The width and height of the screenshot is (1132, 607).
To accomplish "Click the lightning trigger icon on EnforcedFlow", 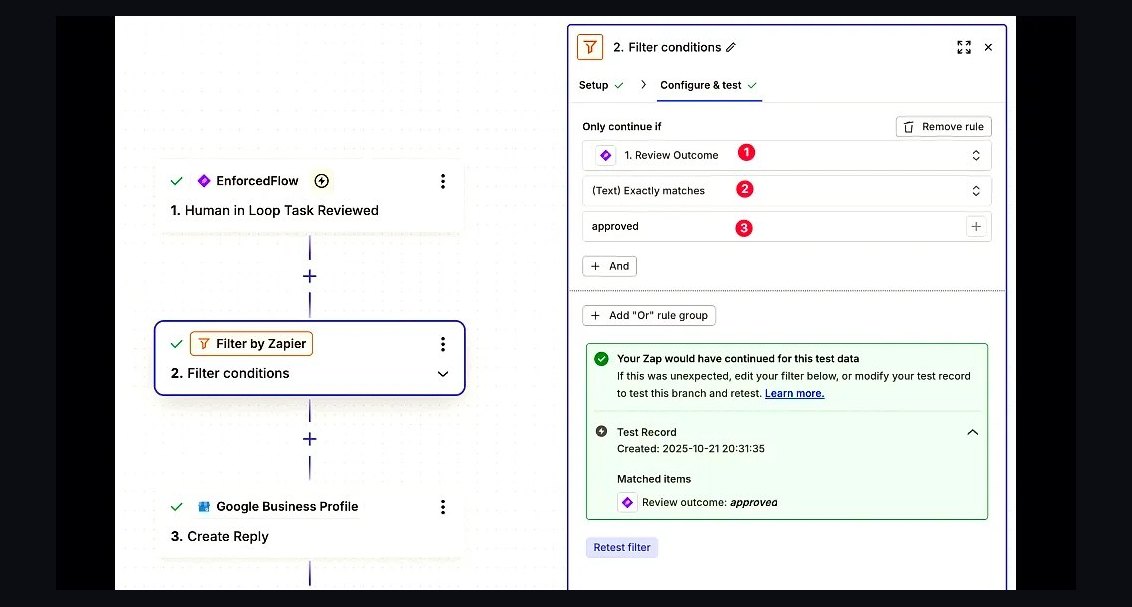I will [322, 181].
